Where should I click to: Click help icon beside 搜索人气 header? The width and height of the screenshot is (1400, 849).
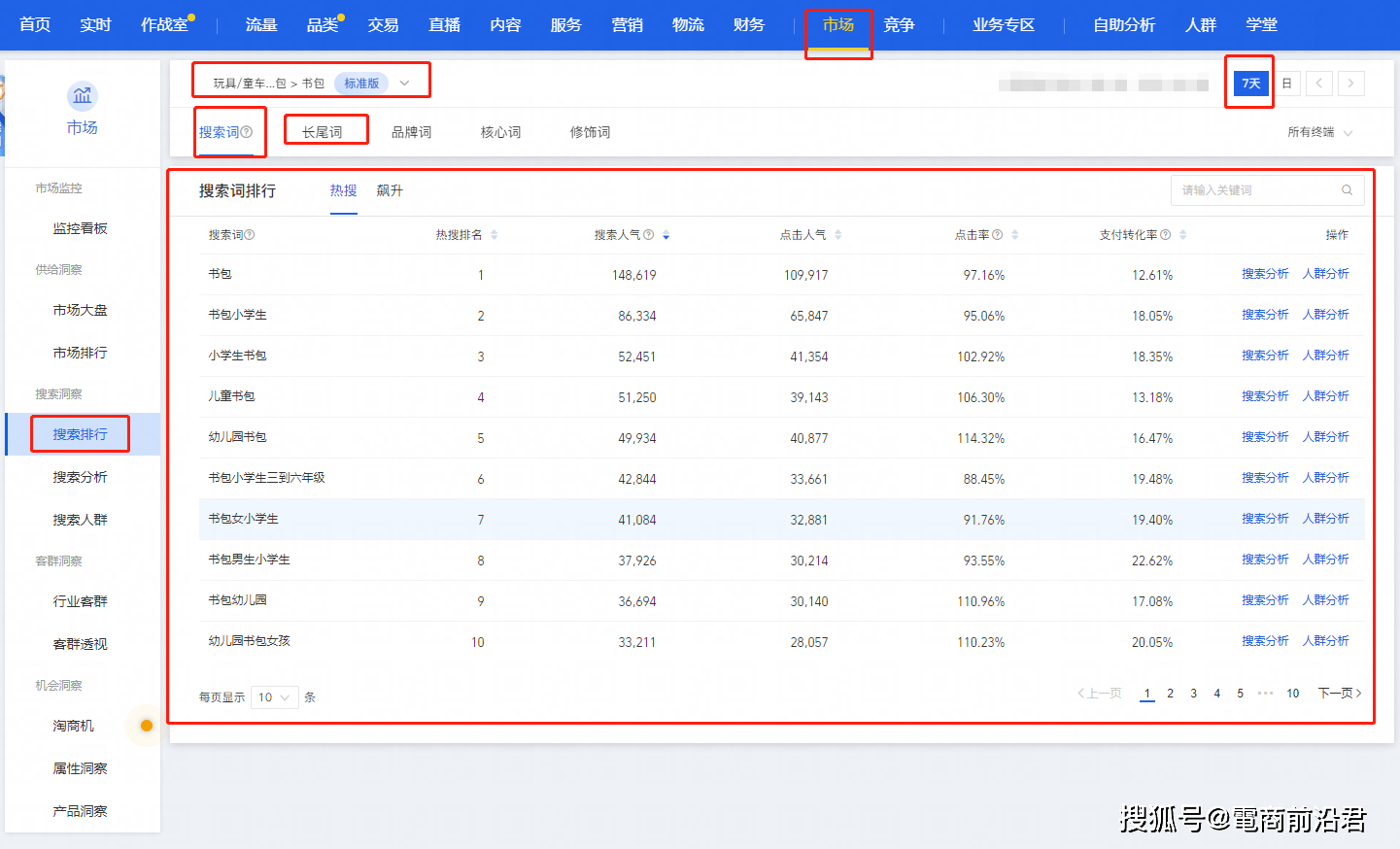pos(648,235)
